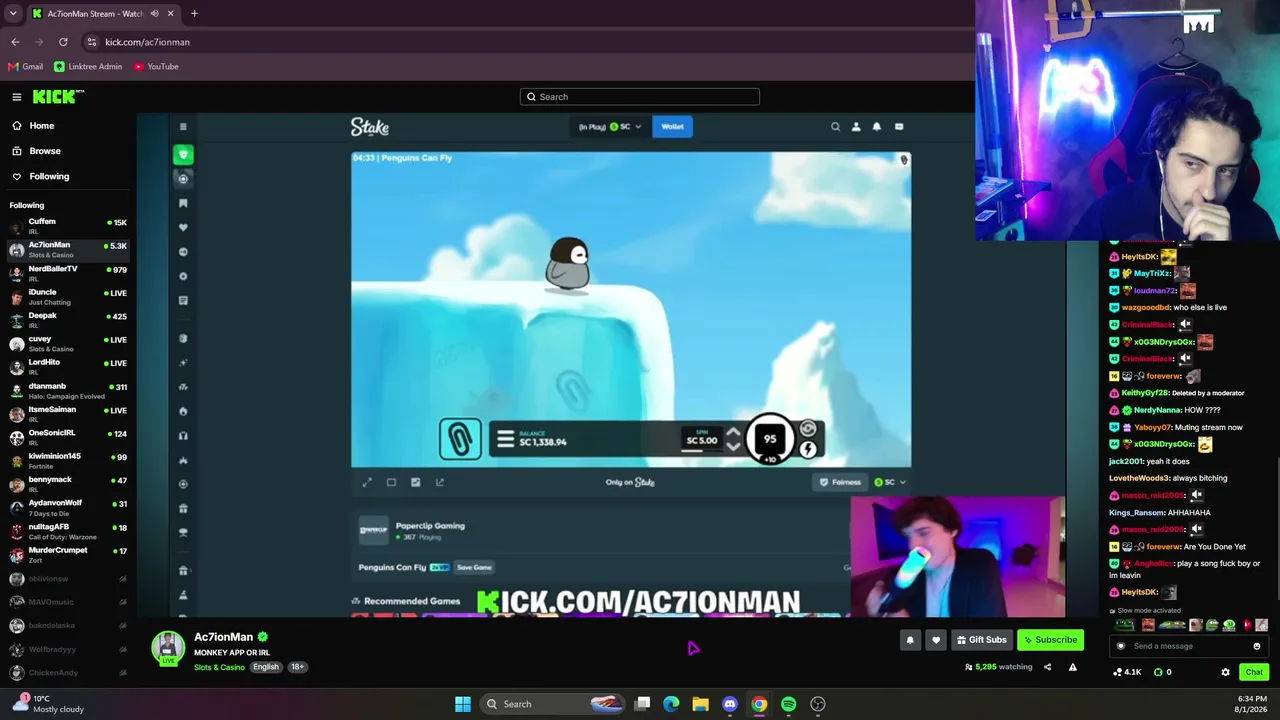Click the theatre mode rectangle icon

coord(391,482)
